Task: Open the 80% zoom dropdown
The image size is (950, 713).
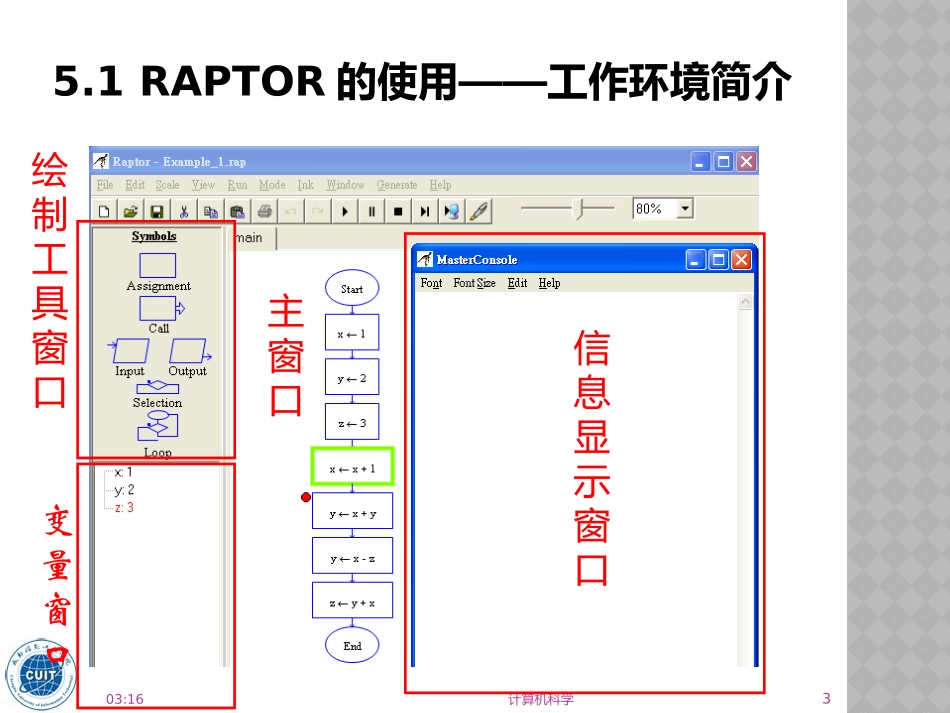Action: click(x=685, y=208)
